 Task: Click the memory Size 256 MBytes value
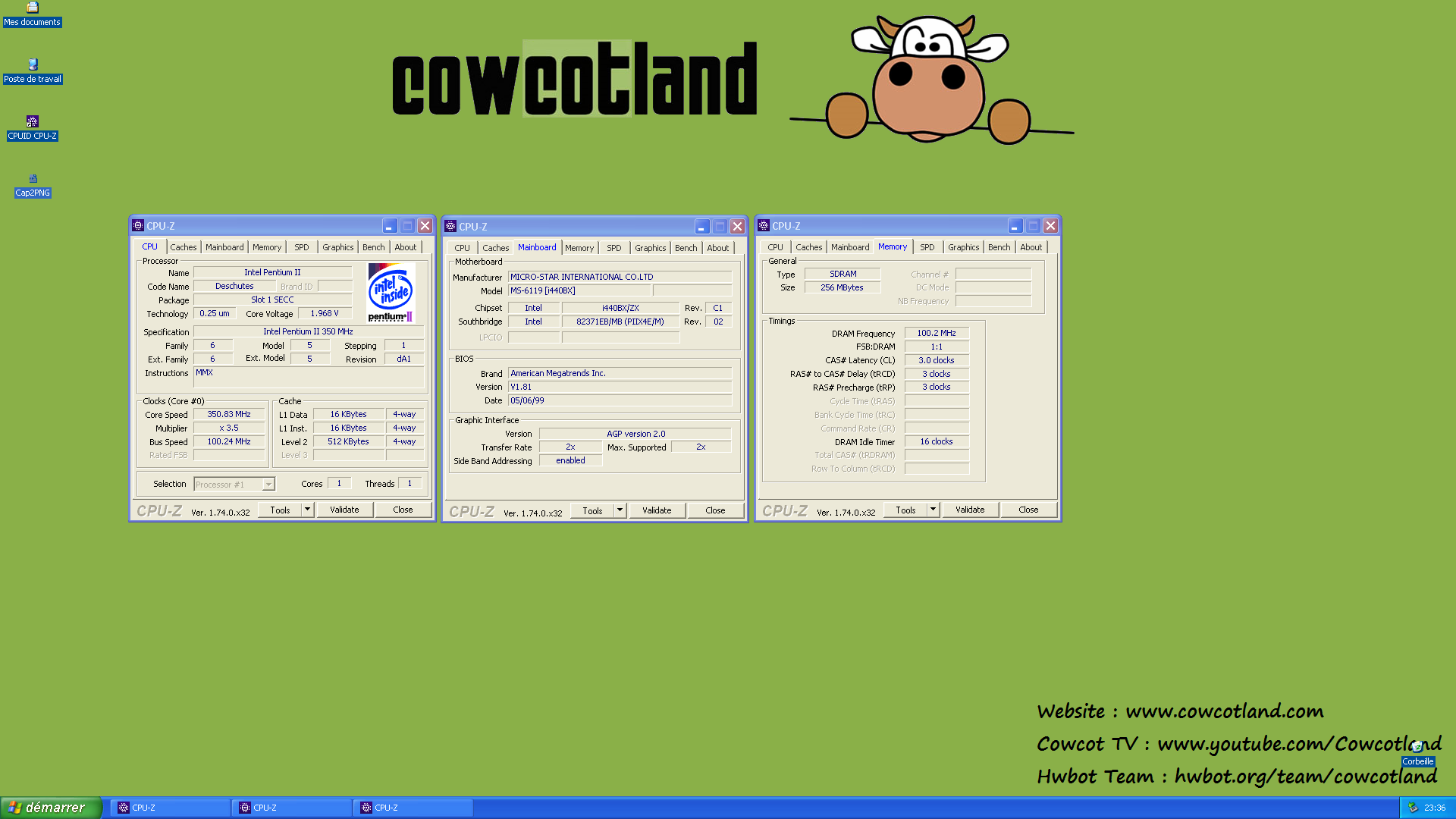pos(842,287)
